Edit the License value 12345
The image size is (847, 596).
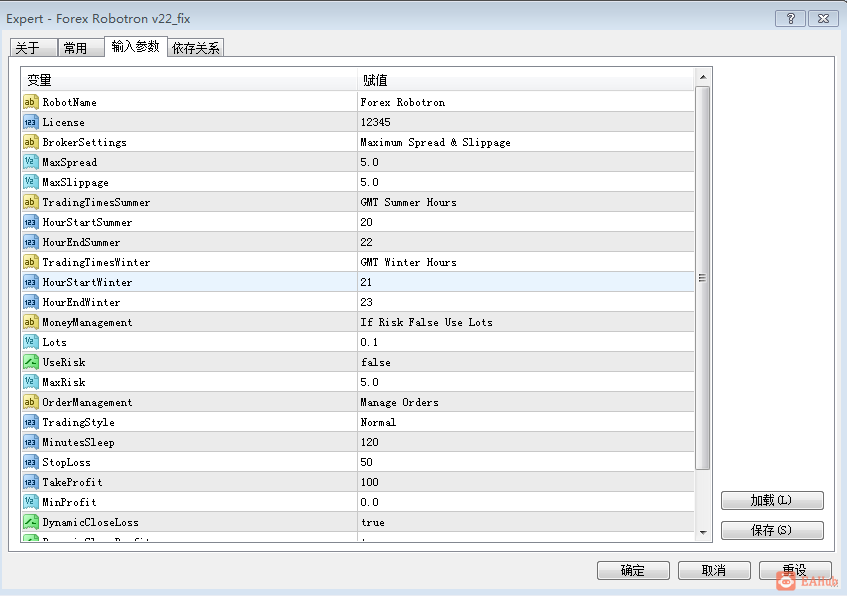375,122
